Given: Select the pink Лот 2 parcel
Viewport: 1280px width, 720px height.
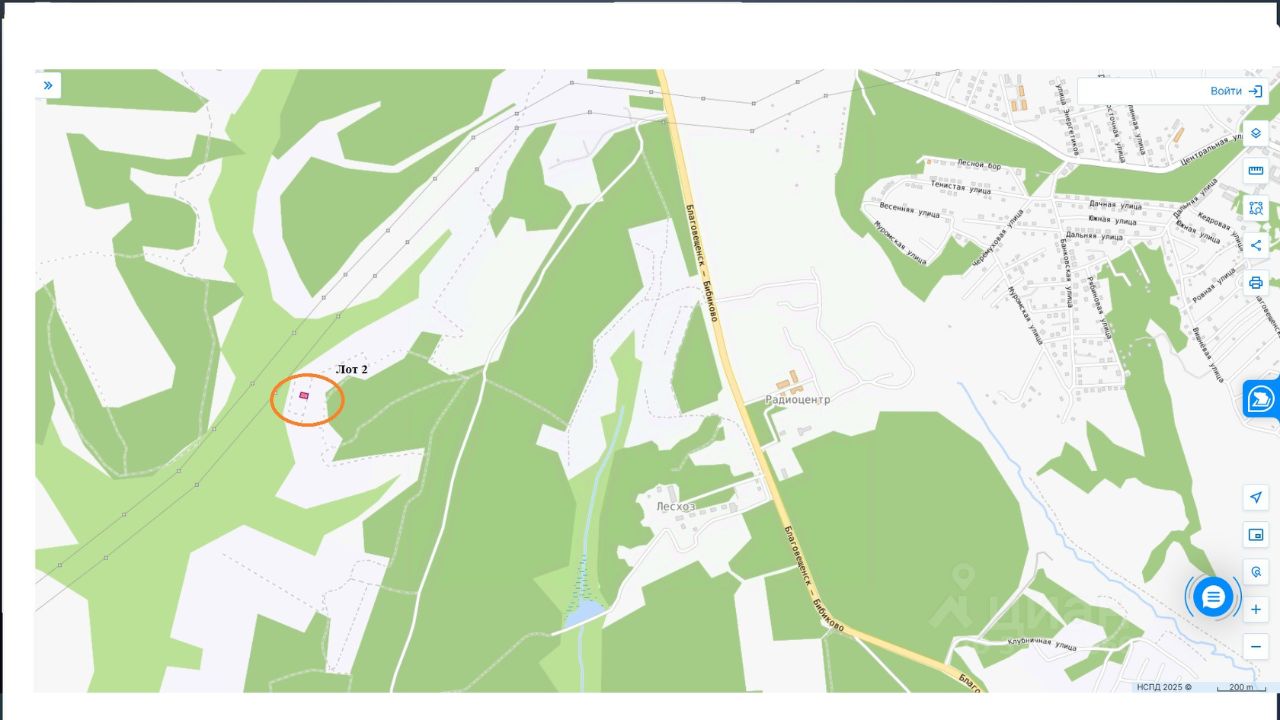Looking at the screenshot, I should pyautogui.click(x=304, y=395).
